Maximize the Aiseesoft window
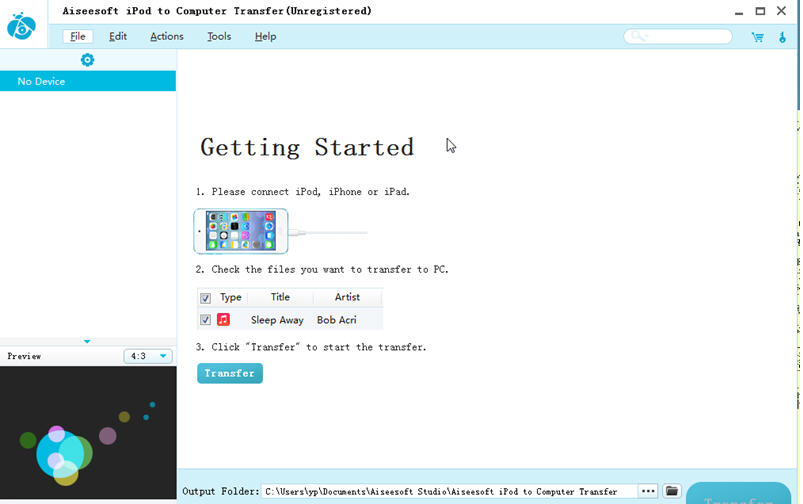Viewport: 803px width, 504px height. pos(760,11)
